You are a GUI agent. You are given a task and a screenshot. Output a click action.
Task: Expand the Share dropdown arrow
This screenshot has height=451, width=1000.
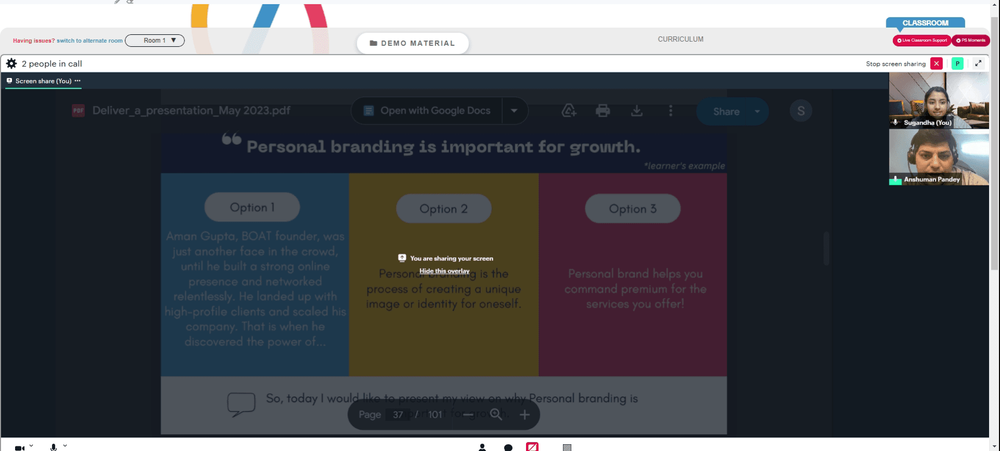coord(758,112)
